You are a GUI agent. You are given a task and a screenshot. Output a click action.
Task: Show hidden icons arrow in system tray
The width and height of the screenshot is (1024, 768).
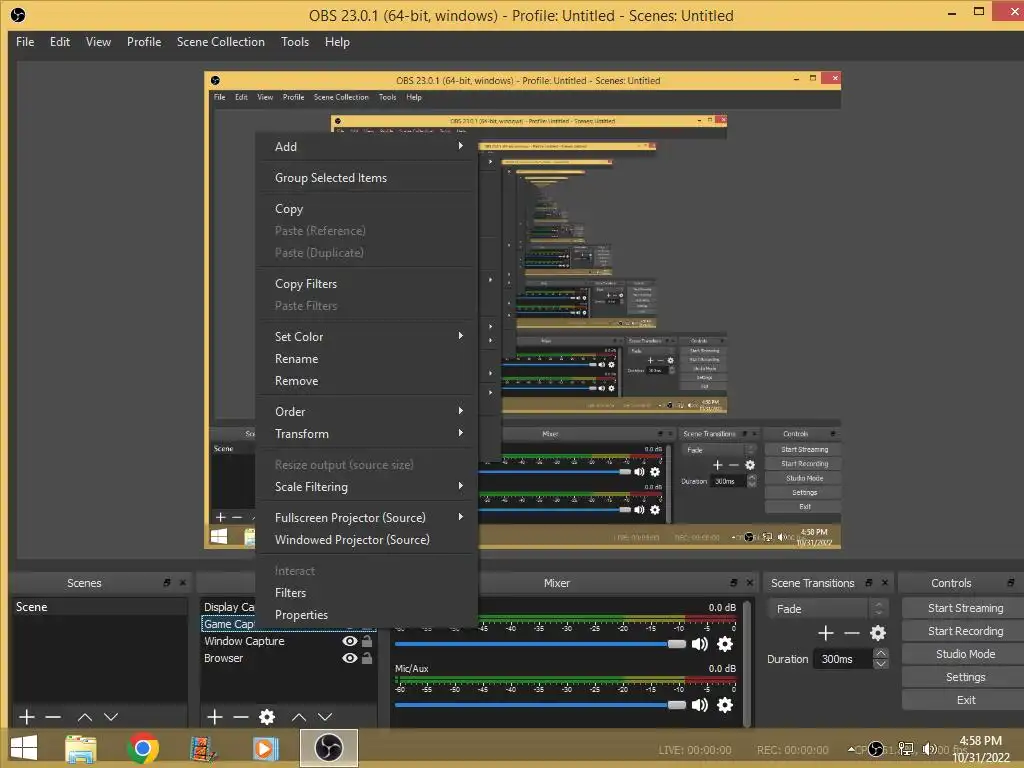(851, 750)
